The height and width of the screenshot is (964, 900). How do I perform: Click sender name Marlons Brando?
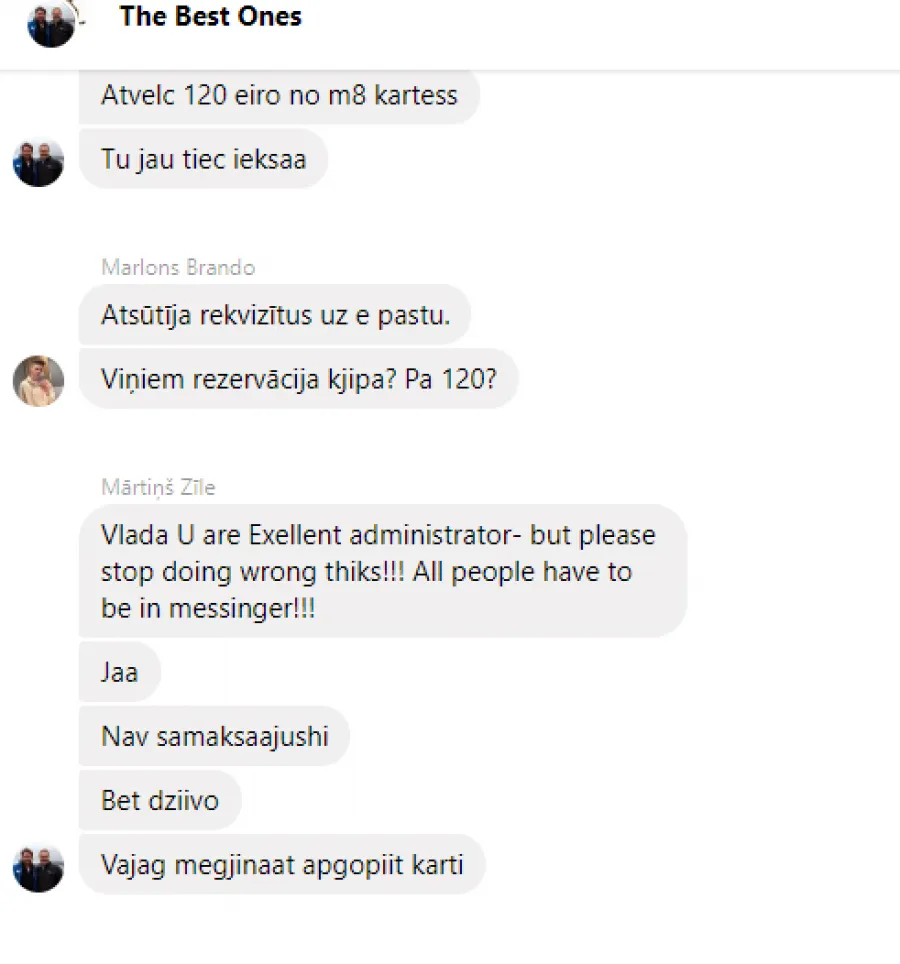coord(178,267)
